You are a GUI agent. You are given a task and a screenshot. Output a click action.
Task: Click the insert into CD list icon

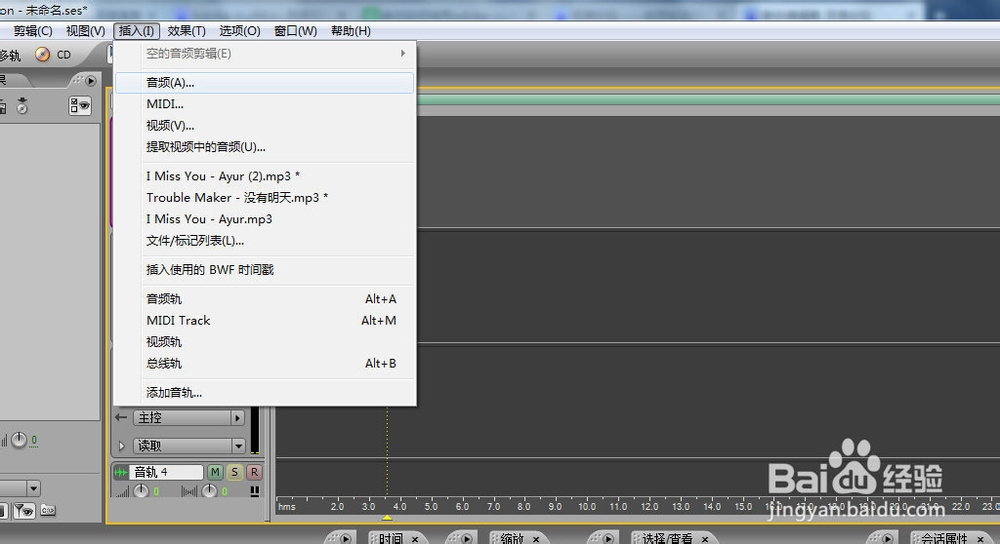(x=22, y=106)
